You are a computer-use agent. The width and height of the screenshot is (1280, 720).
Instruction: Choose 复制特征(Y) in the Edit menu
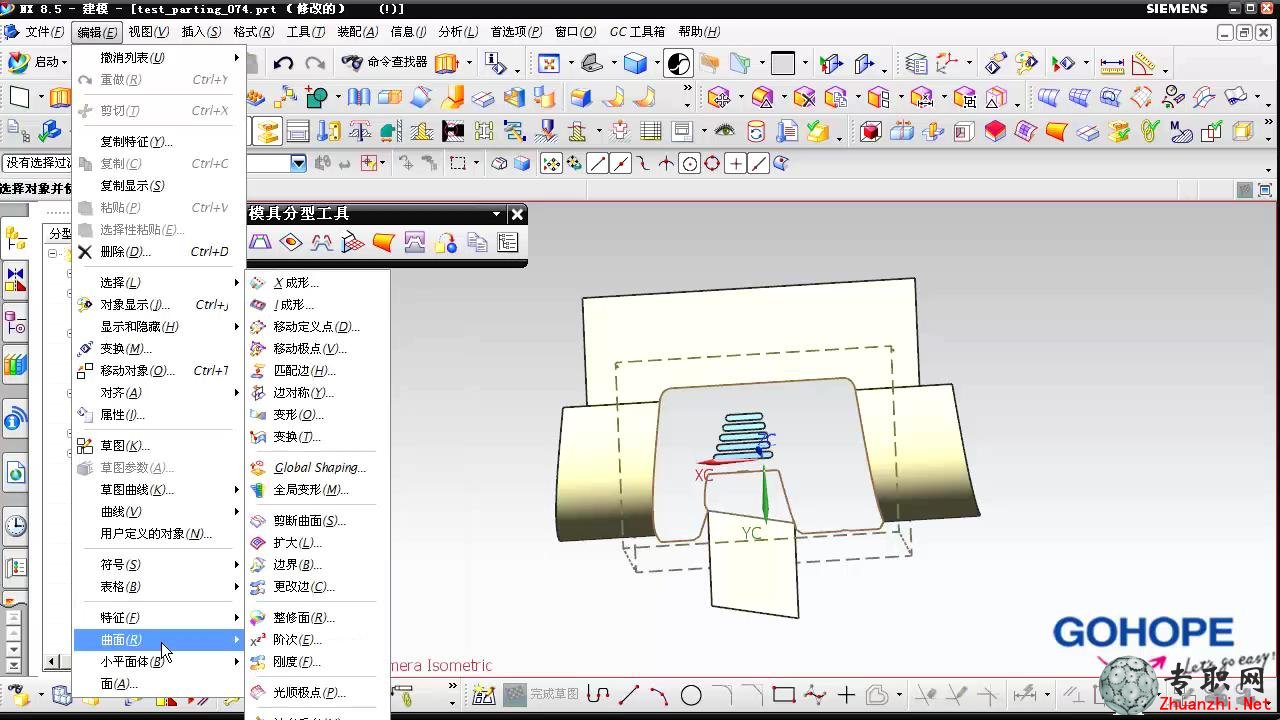[x=159, y=142]
